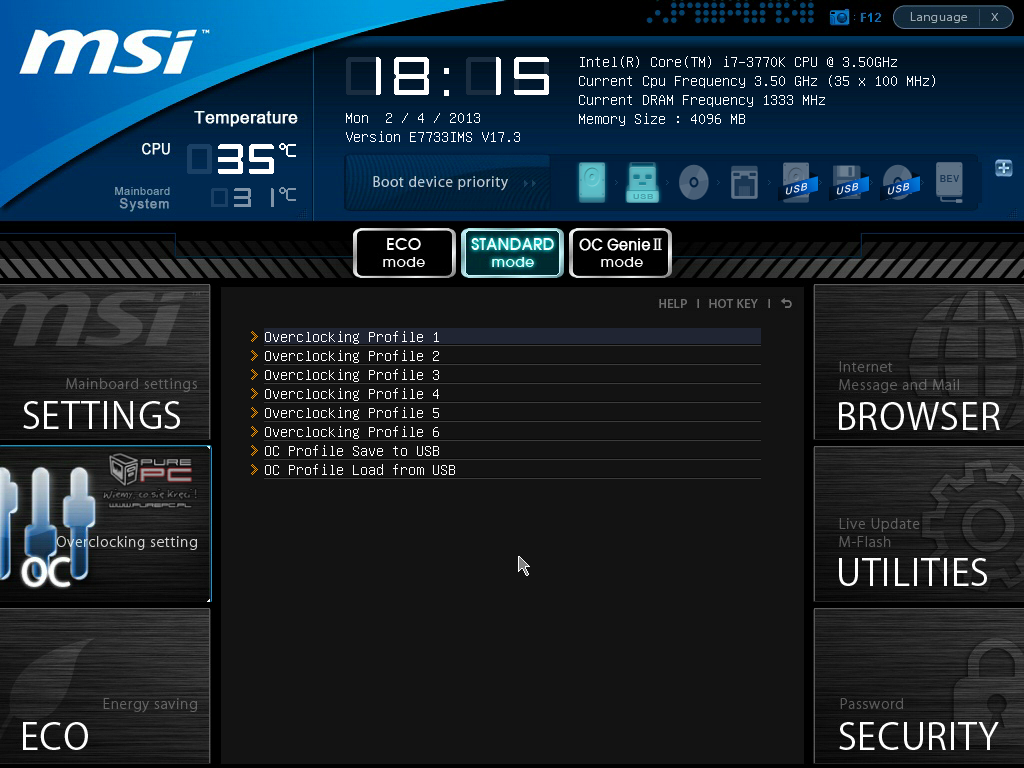Select the hard disk boot device icon
Screen dimensions: 1024x768
(592, 182)
